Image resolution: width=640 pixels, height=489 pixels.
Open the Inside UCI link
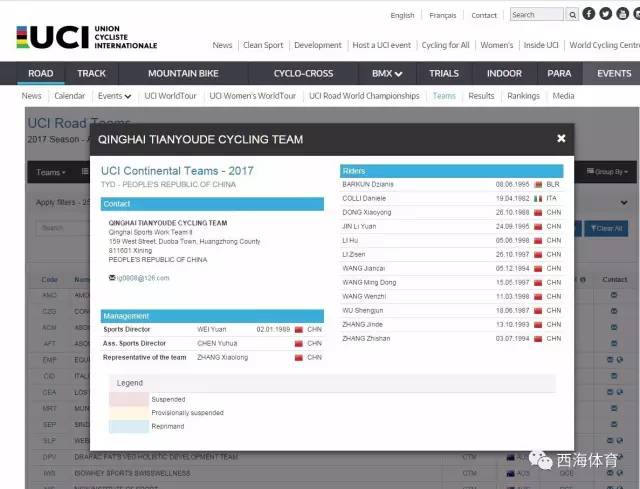[541, 45]
